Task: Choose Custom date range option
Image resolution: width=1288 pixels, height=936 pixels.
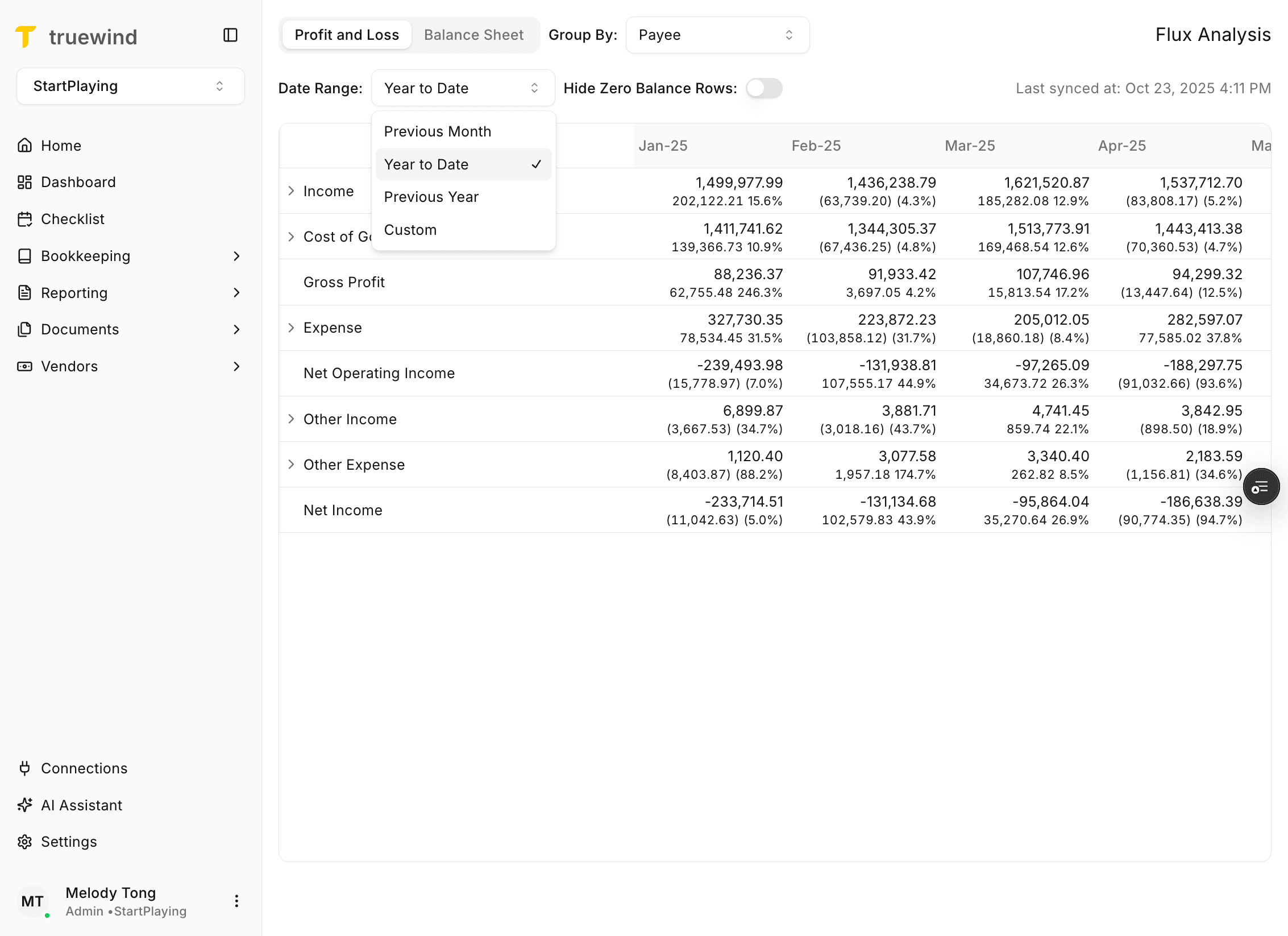Action: tap(410, 230)
